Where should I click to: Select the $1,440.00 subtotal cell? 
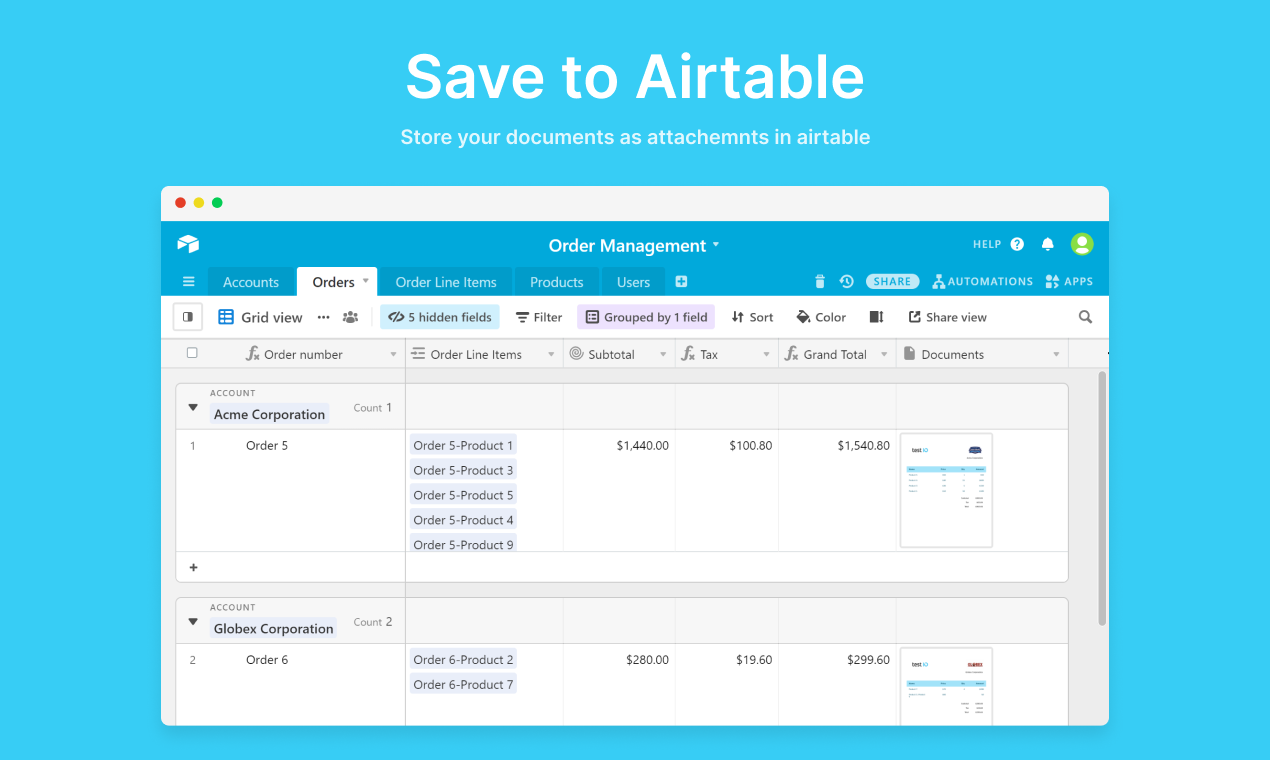(x=619, y=490)
